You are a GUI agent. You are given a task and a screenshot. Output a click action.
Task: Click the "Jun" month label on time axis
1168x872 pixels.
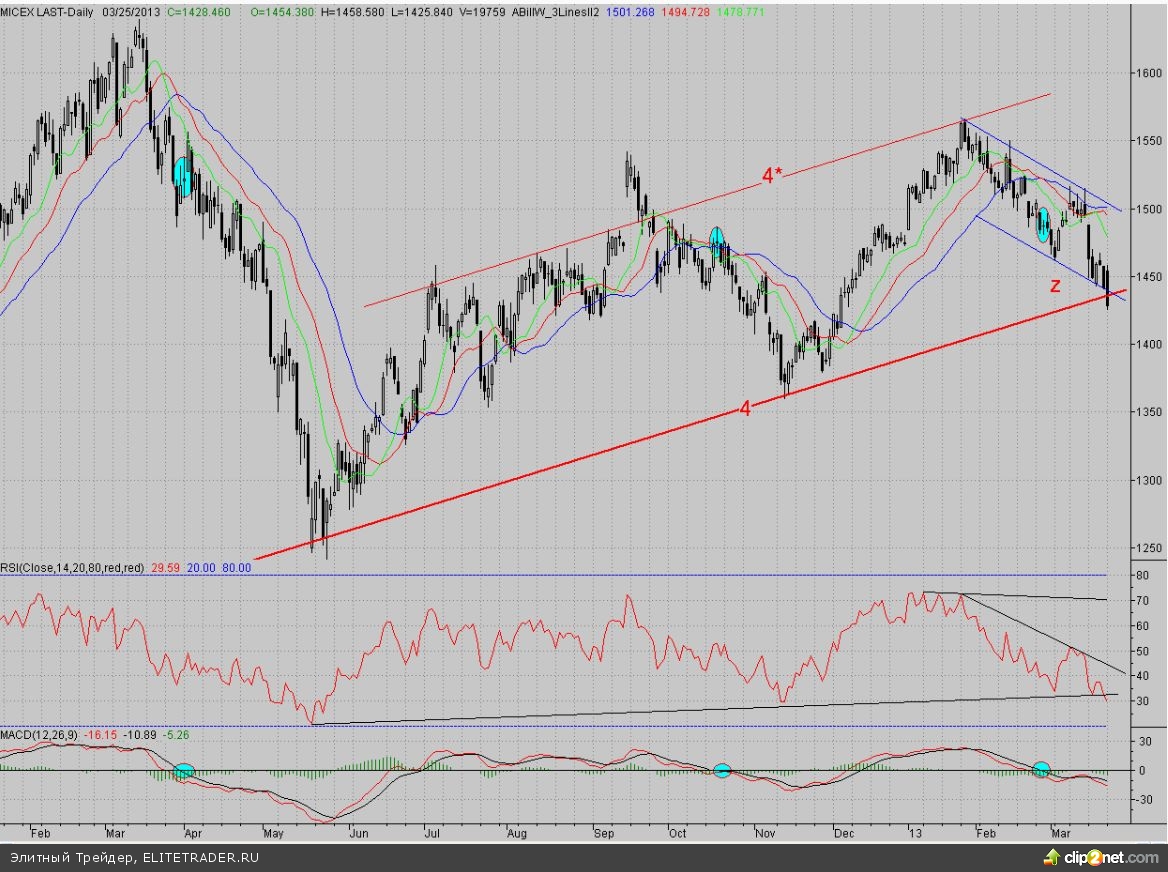(x=357, y=832)
